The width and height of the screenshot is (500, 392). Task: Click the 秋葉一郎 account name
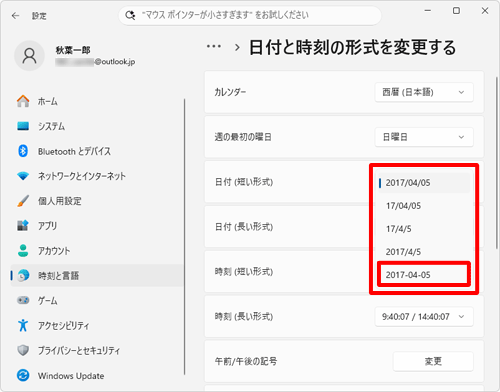click(73, 50)
